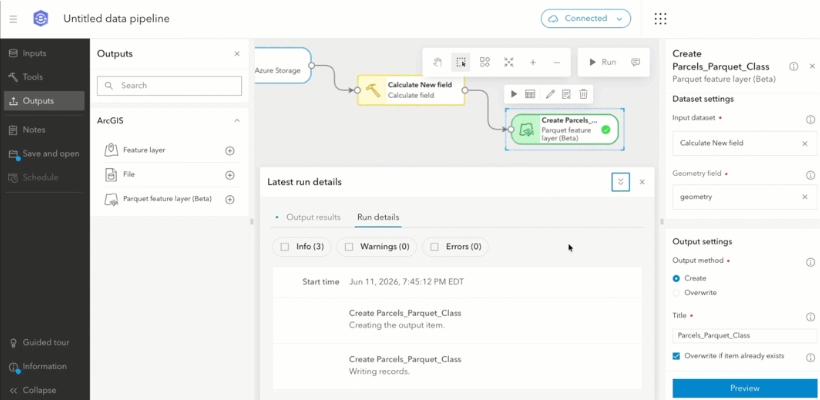Click info icon next to Geometry field
This screenshot has height=400, width=820.
coord(811,175)
